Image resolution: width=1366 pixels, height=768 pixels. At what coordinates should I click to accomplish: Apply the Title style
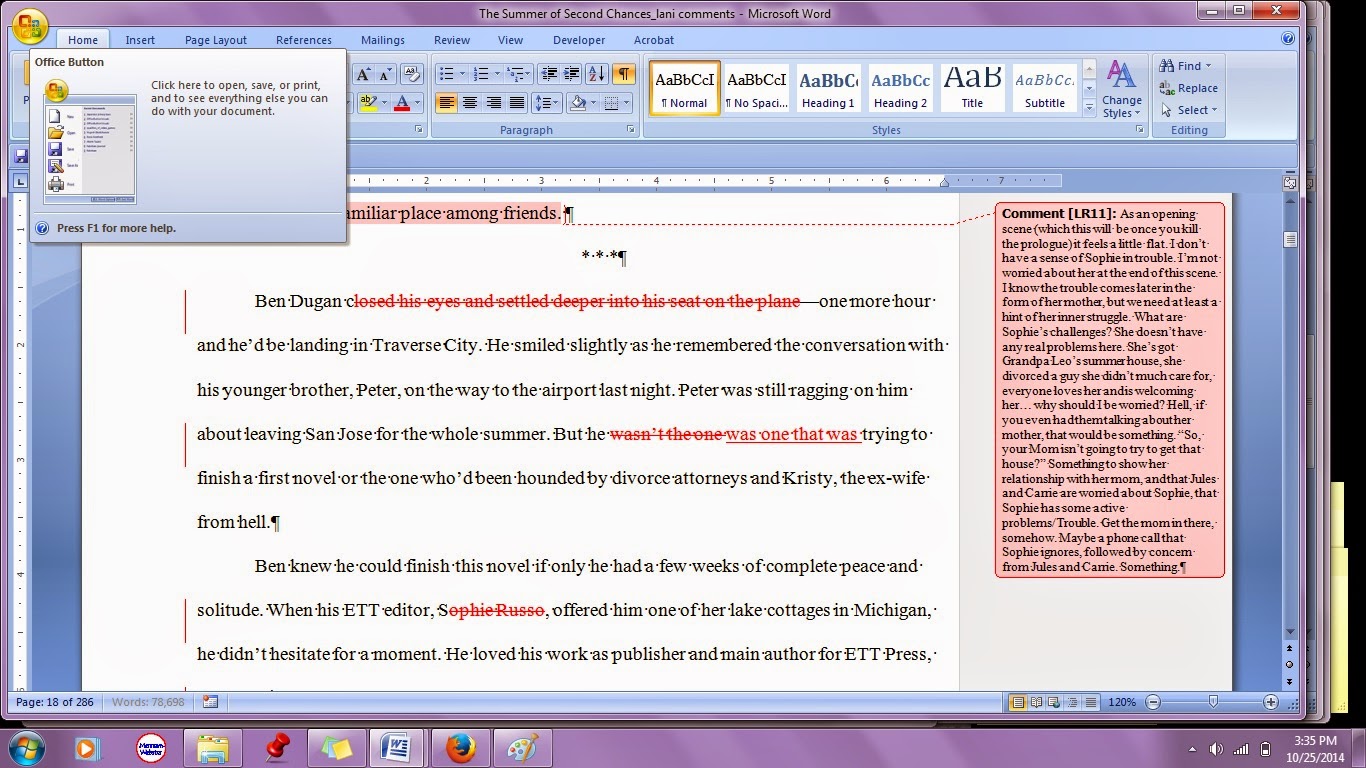click(972, 88)
